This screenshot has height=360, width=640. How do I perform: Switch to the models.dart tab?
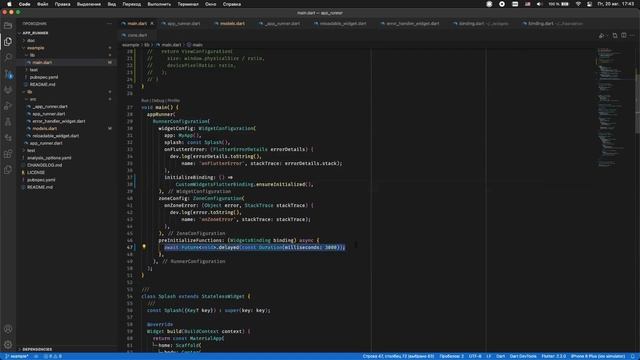coord(232,24)
